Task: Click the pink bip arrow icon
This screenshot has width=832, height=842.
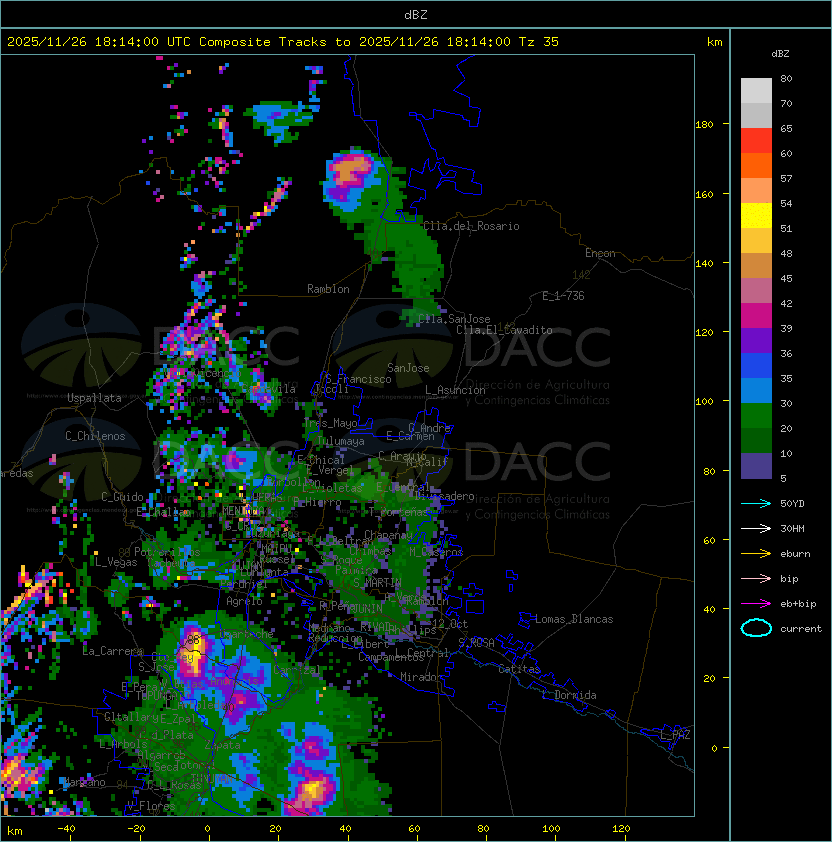Action: point(756,578)
